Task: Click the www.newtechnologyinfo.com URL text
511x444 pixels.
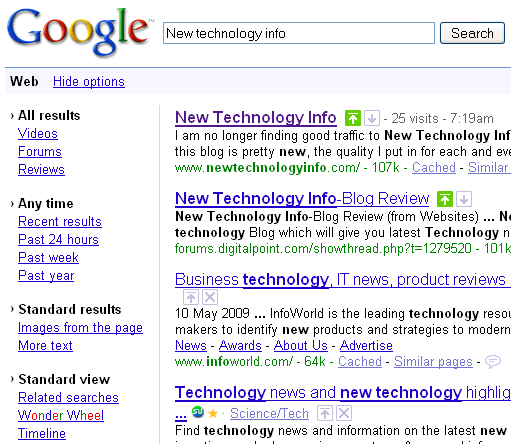Action: 267,167
